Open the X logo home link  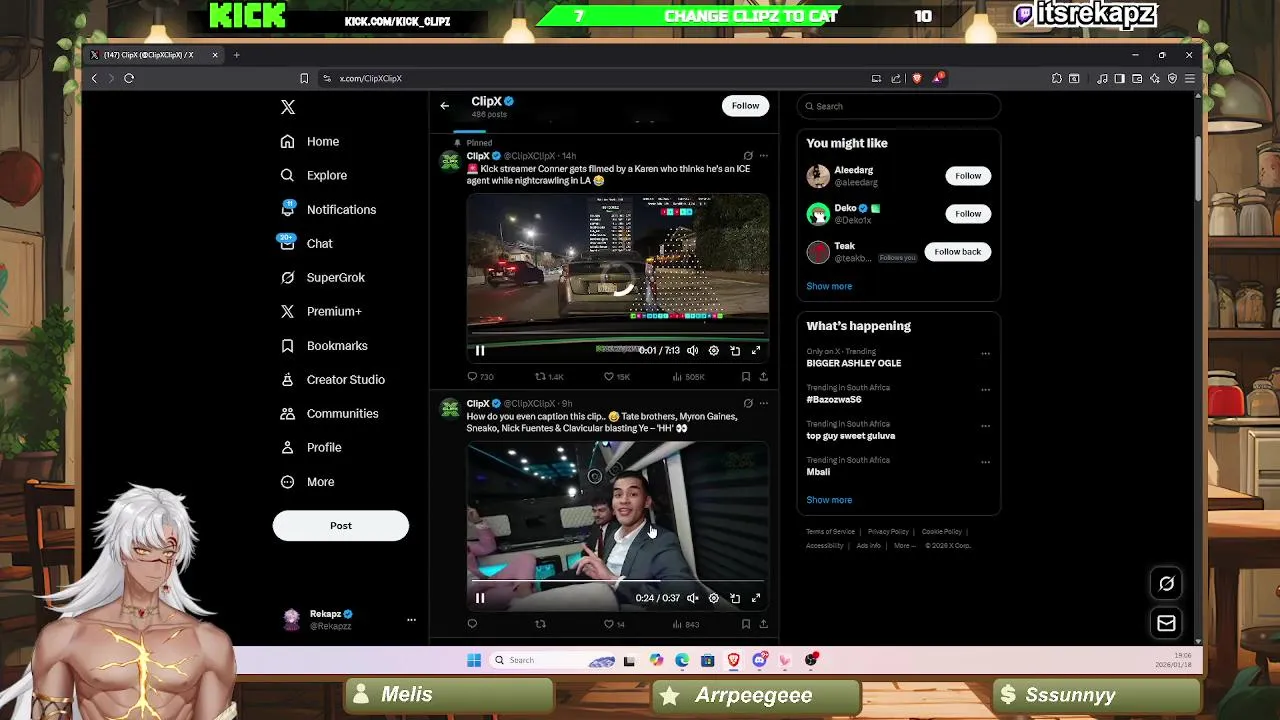[288, 107]
